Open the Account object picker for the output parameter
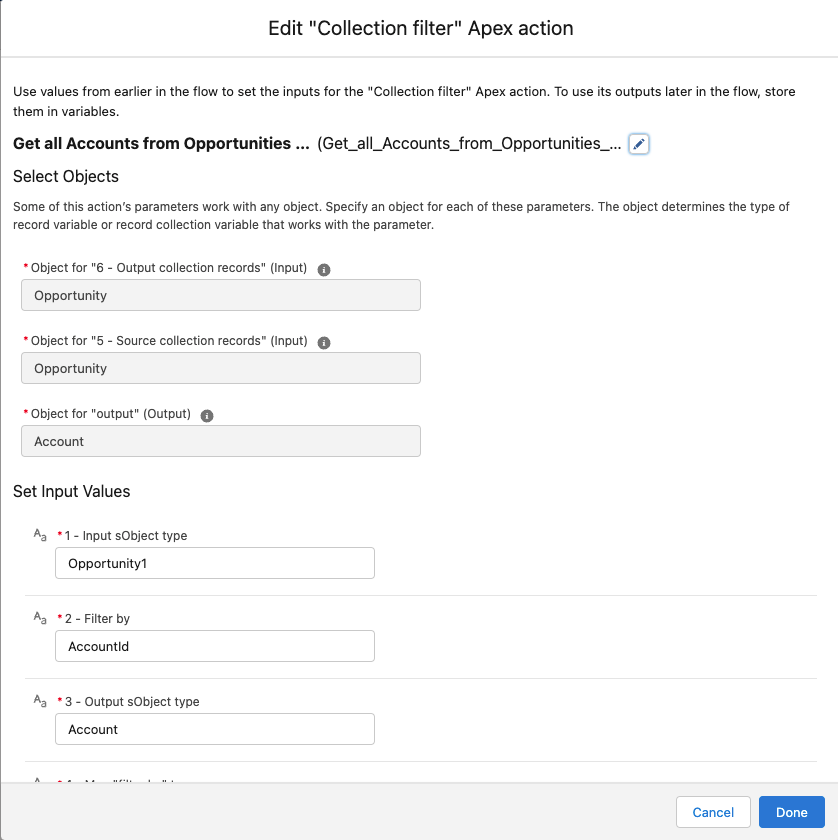The width and height of the screenshot is (838, 840). [x=220, y=441]
